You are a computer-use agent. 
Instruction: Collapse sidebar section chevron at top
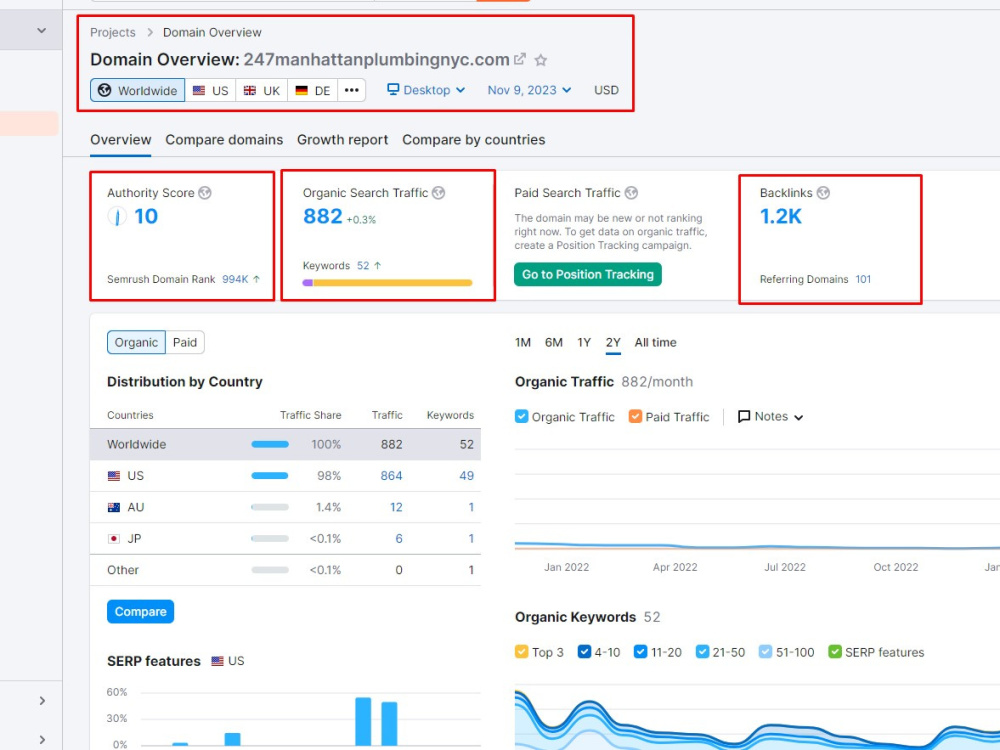[x=41, y=30]
